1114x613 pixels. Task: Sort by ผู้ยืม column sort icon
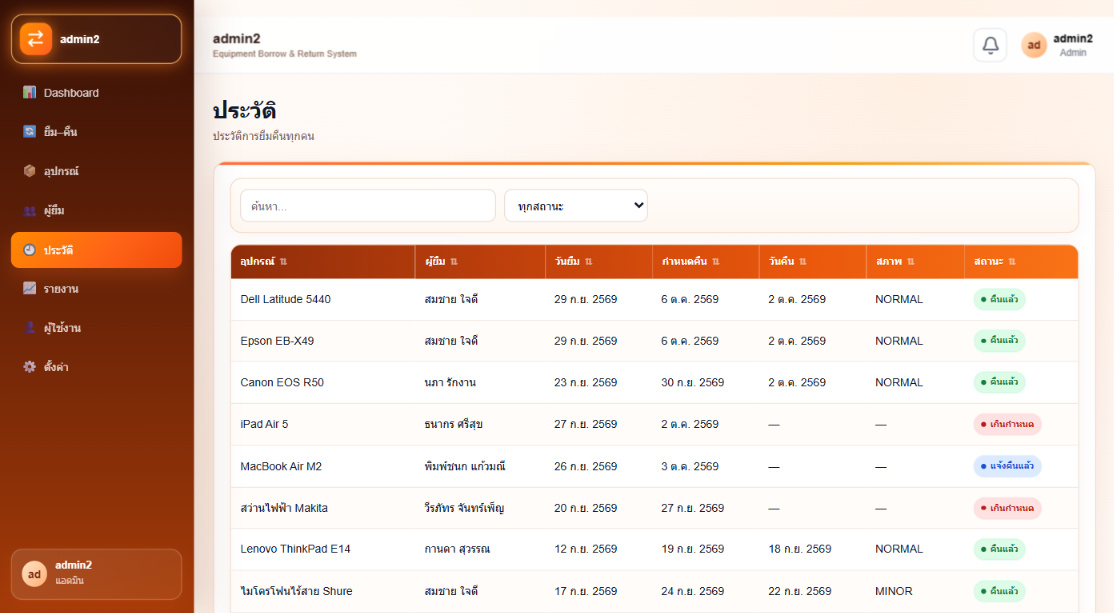pyautogui.click(x=454, y=261)
